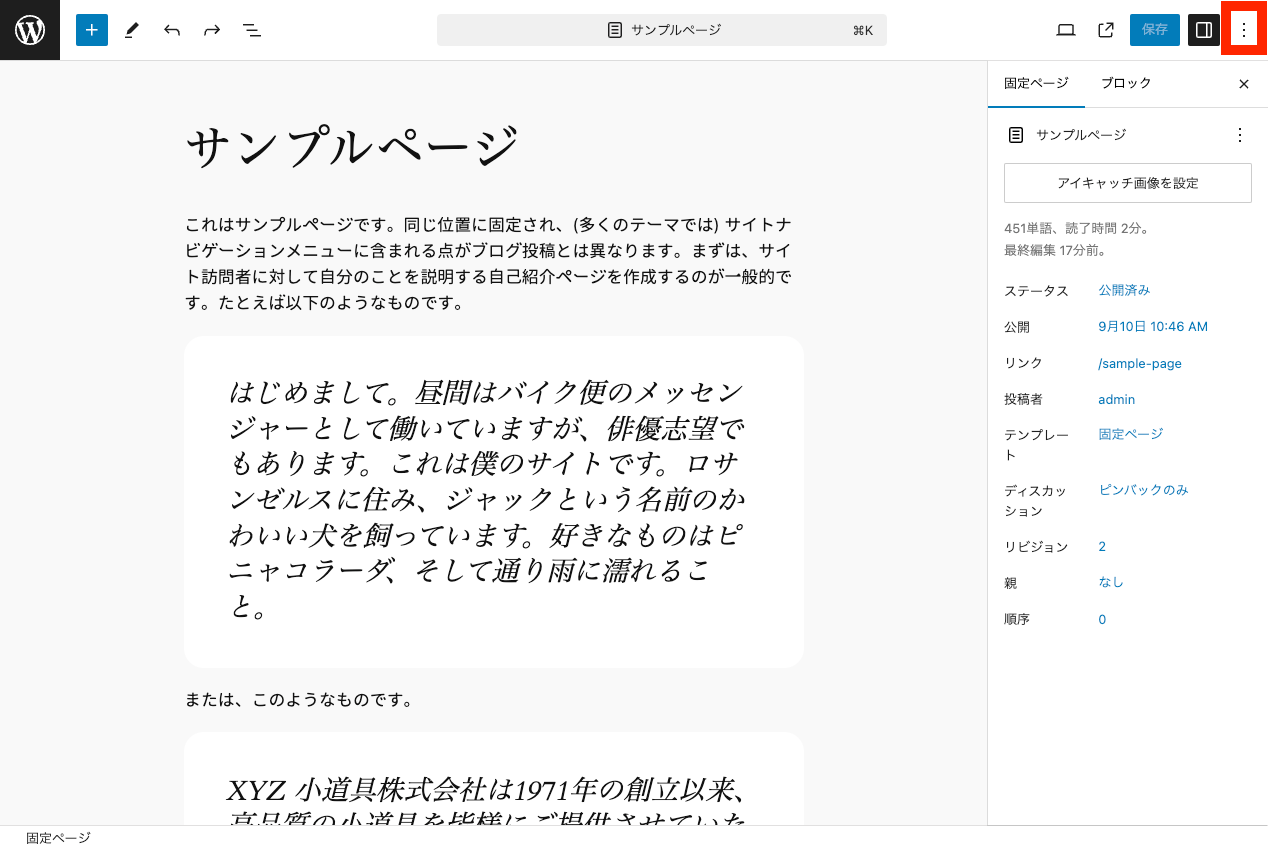This screenshot has width=1268, height=849.
Task: Open the desktop preview device icon
Action: coord(1066,30)
